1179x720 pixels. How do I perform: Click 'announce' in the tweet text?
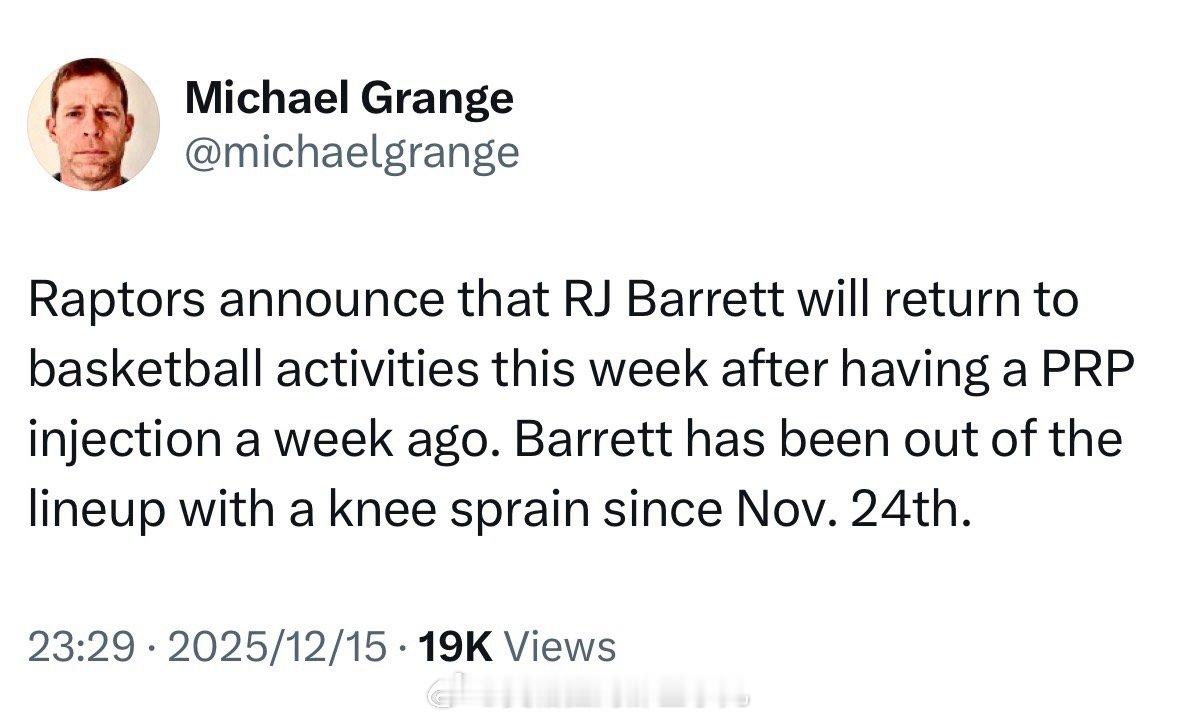pyautogui.click(x=331, y=300)
